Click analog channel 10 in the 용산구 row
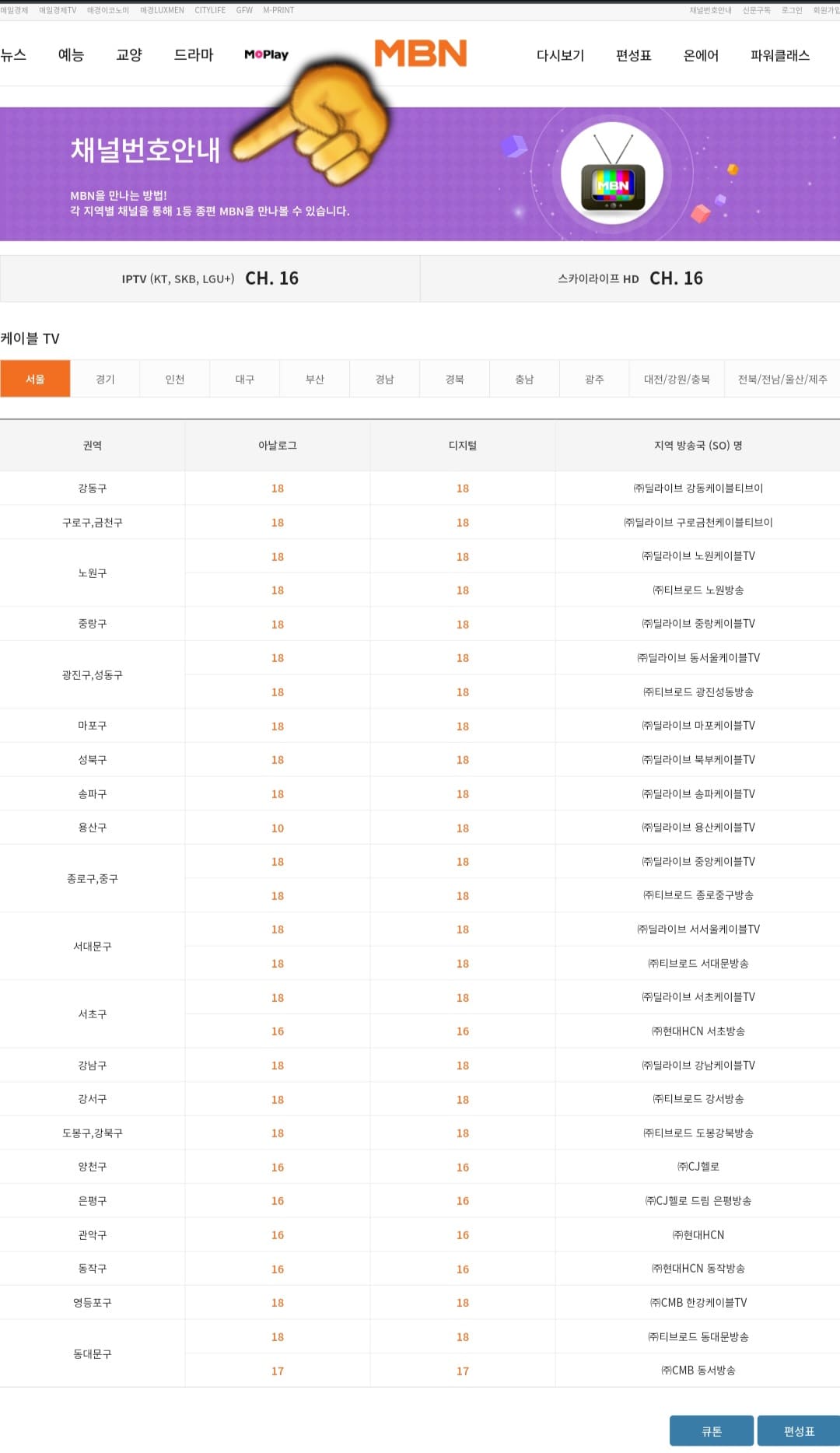The image size is (840, 1453). [278, 828]
